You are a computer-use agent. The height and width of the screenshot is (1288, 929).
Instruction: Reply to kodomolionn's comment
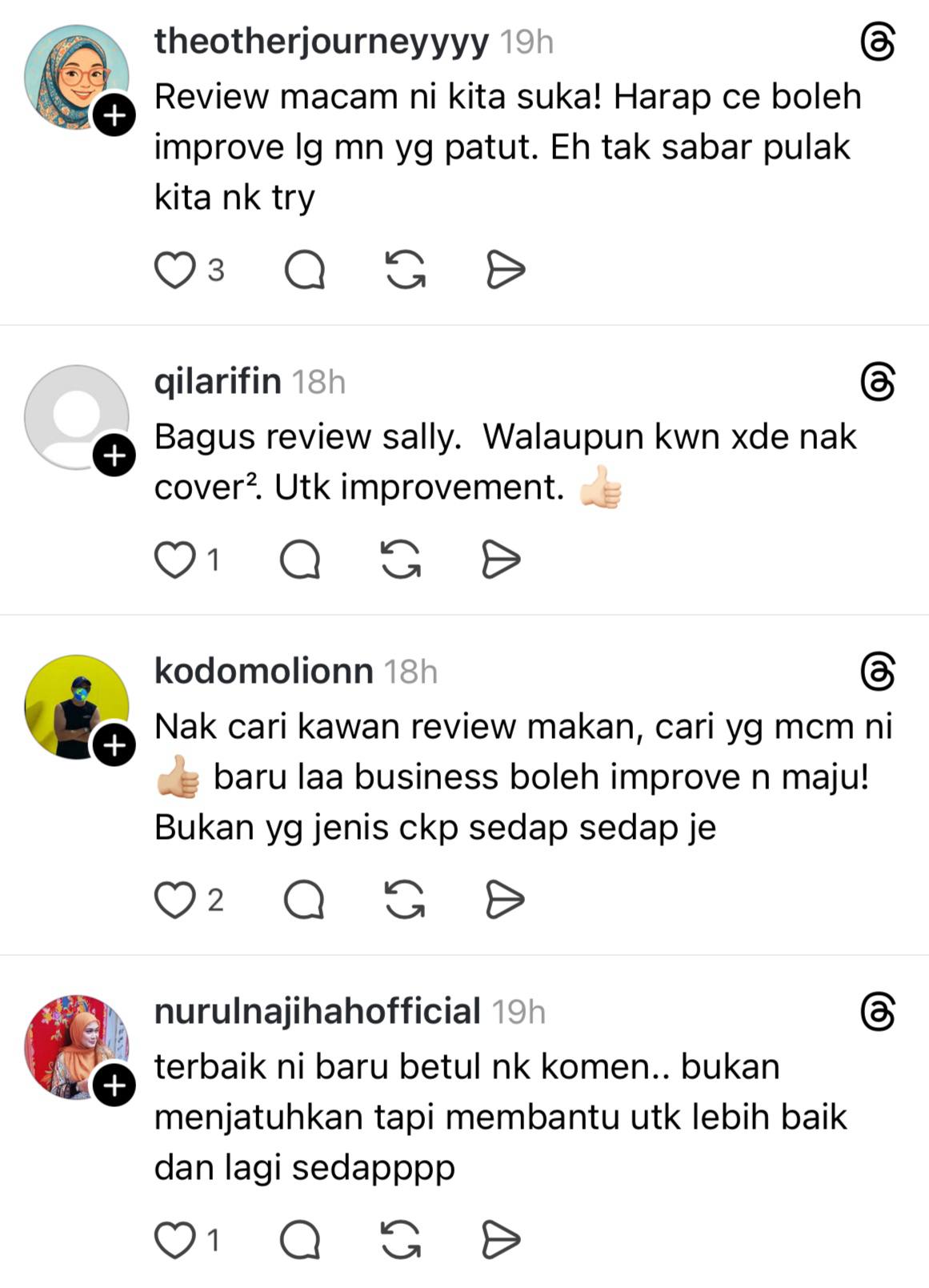(305, 900)
